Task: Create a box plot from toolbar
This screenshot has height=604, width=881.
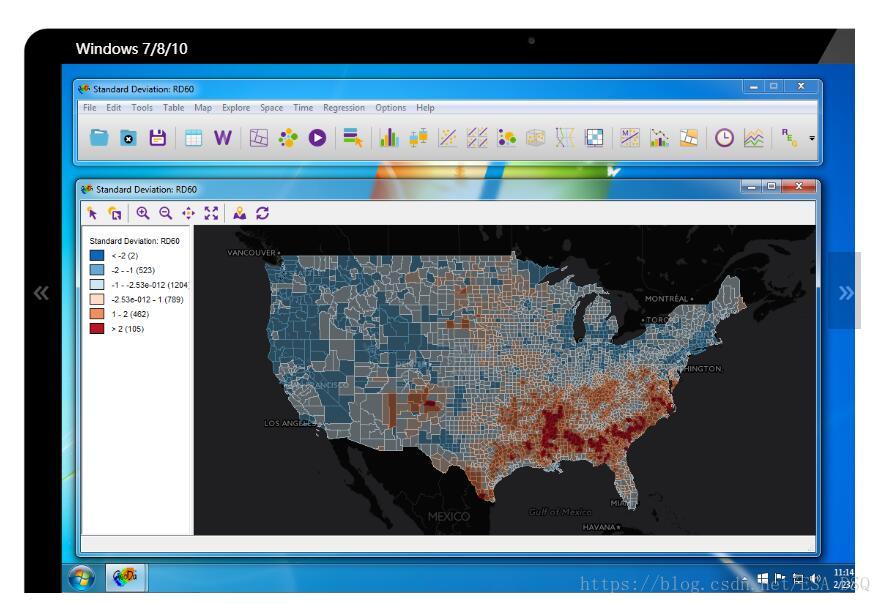Action: click(x=418, y=137)
